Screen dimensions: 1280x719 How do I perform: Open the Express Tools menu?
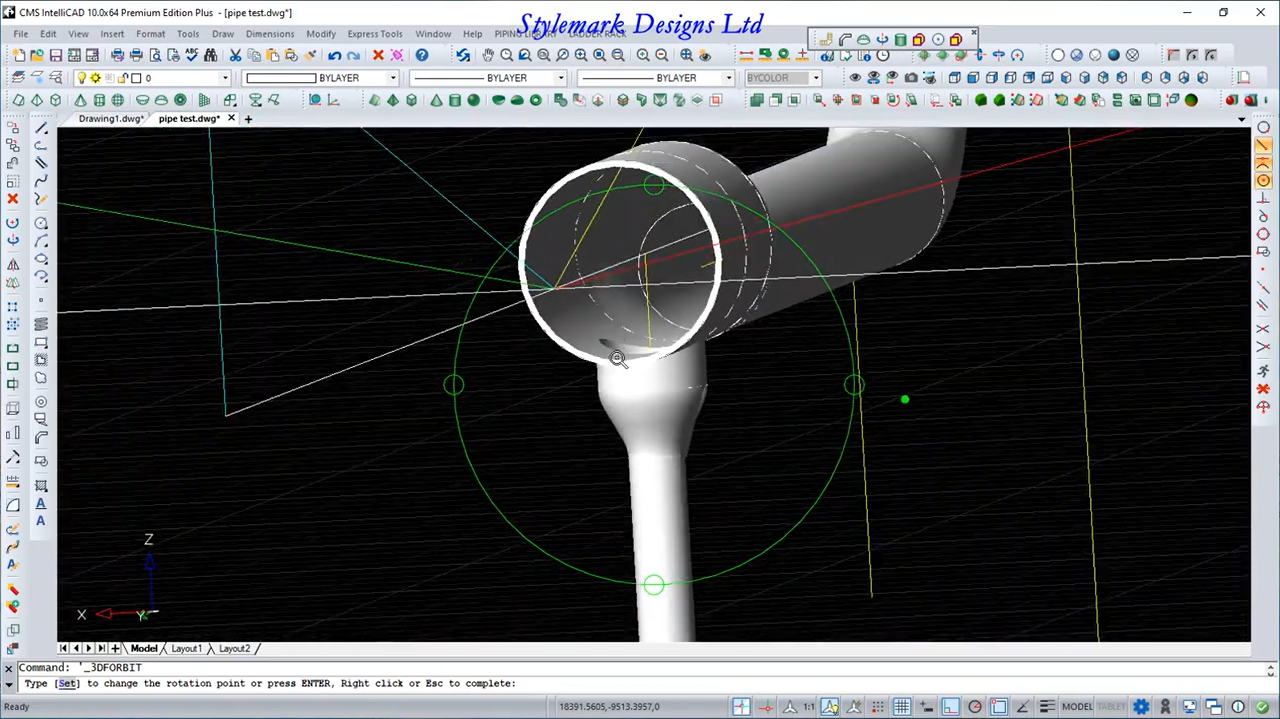pyautogui.click(x=374, y=33)
